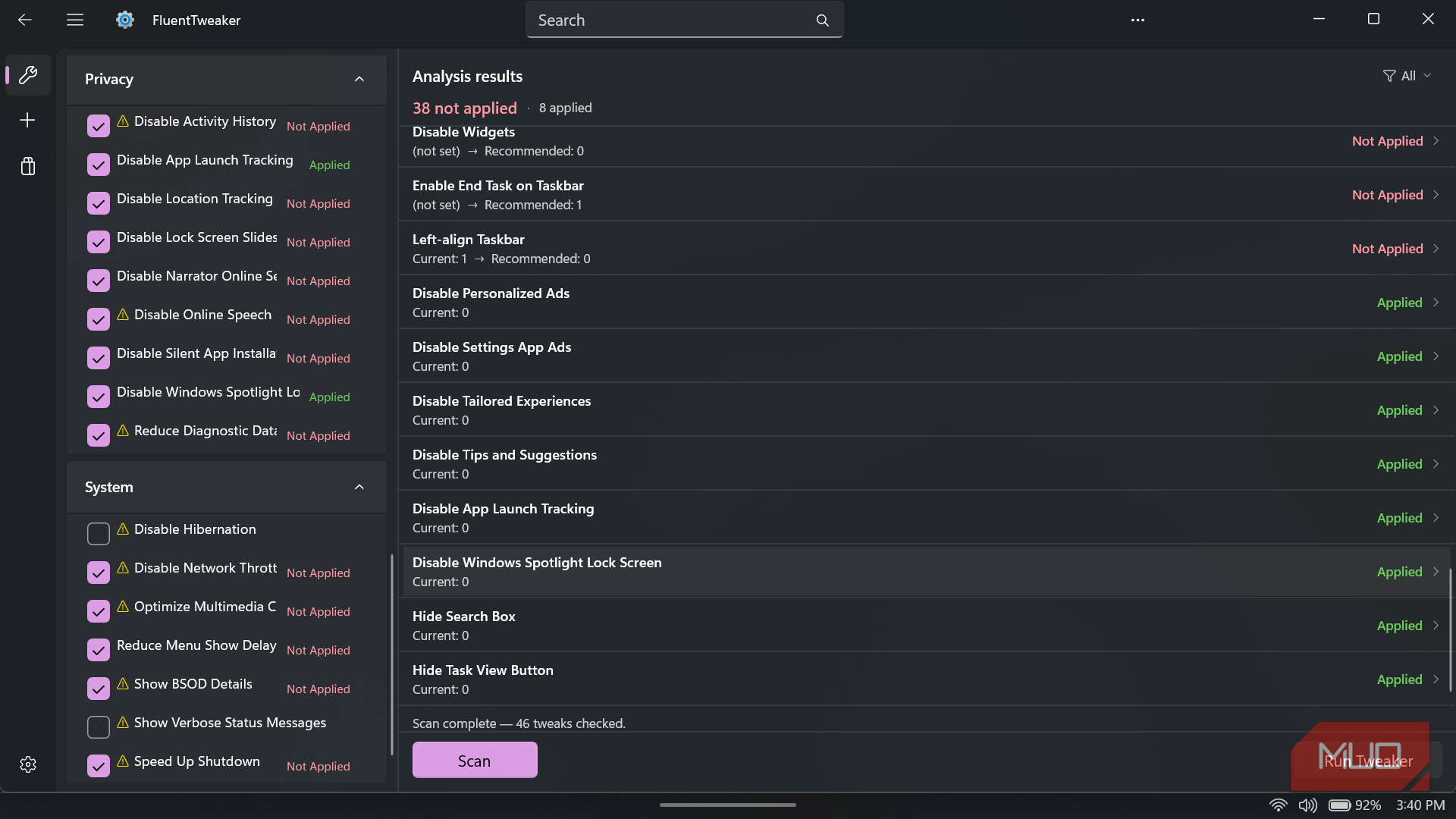Click warning icon beside Disable Network Throttling
Screen dimensions: 1456x819
(123, 568)
